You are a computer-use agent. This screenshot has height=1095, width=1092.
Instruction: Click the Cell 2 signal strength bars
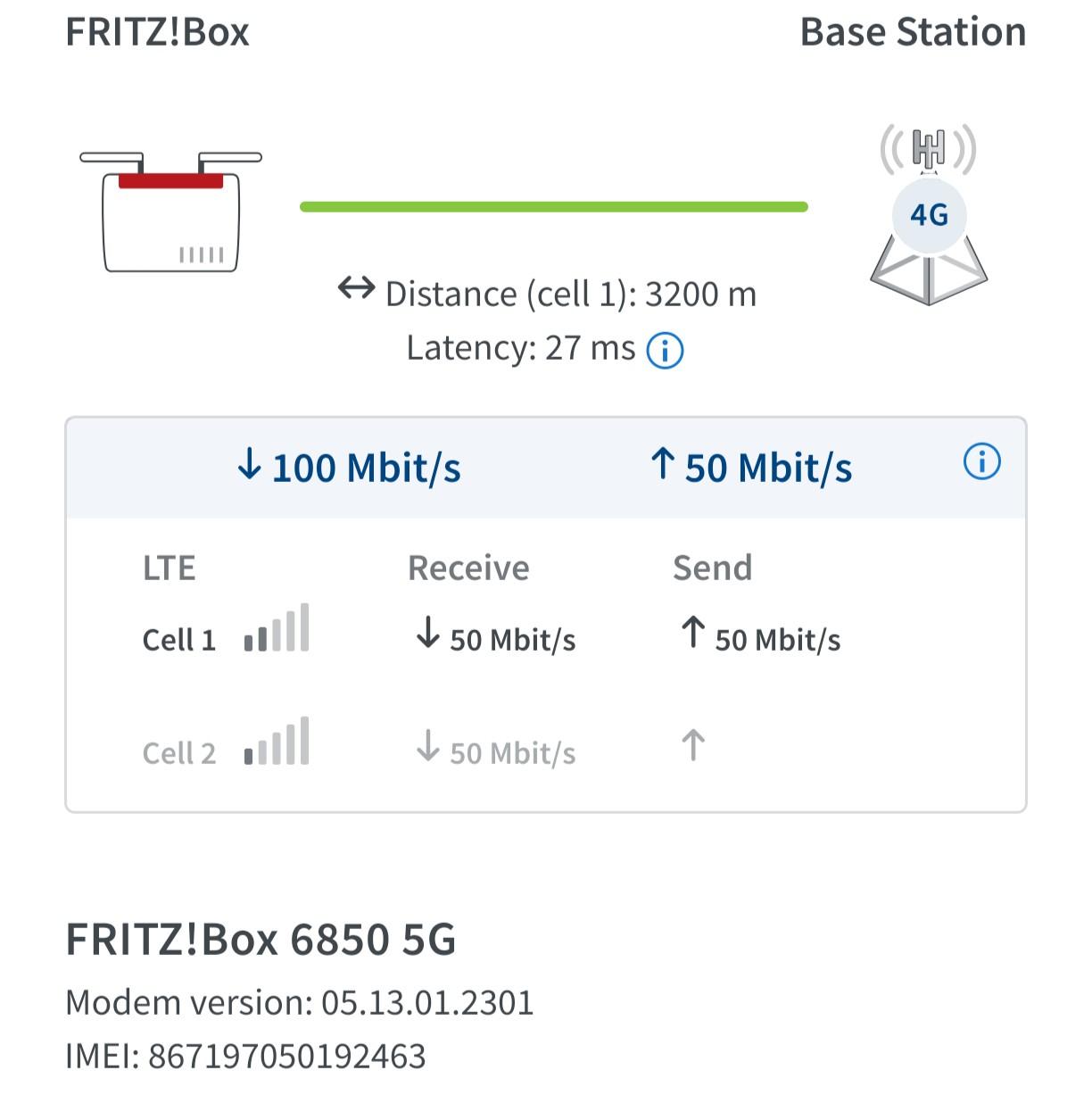(277, 742)
